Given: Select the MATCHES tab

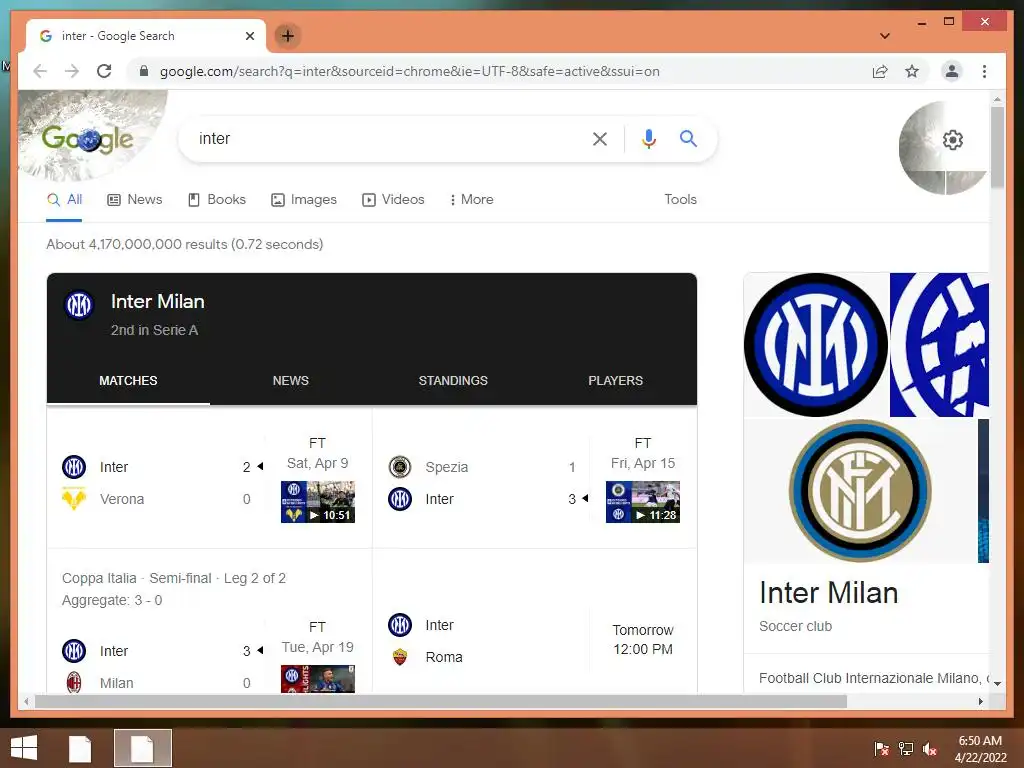Looking at the screenshot, I should [128, 381].
